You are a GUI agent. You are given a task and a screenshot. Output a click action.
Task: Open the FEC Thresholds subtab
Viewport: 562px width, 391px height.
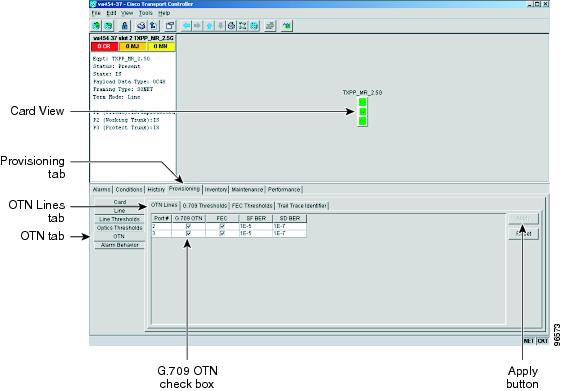point(252,206)
